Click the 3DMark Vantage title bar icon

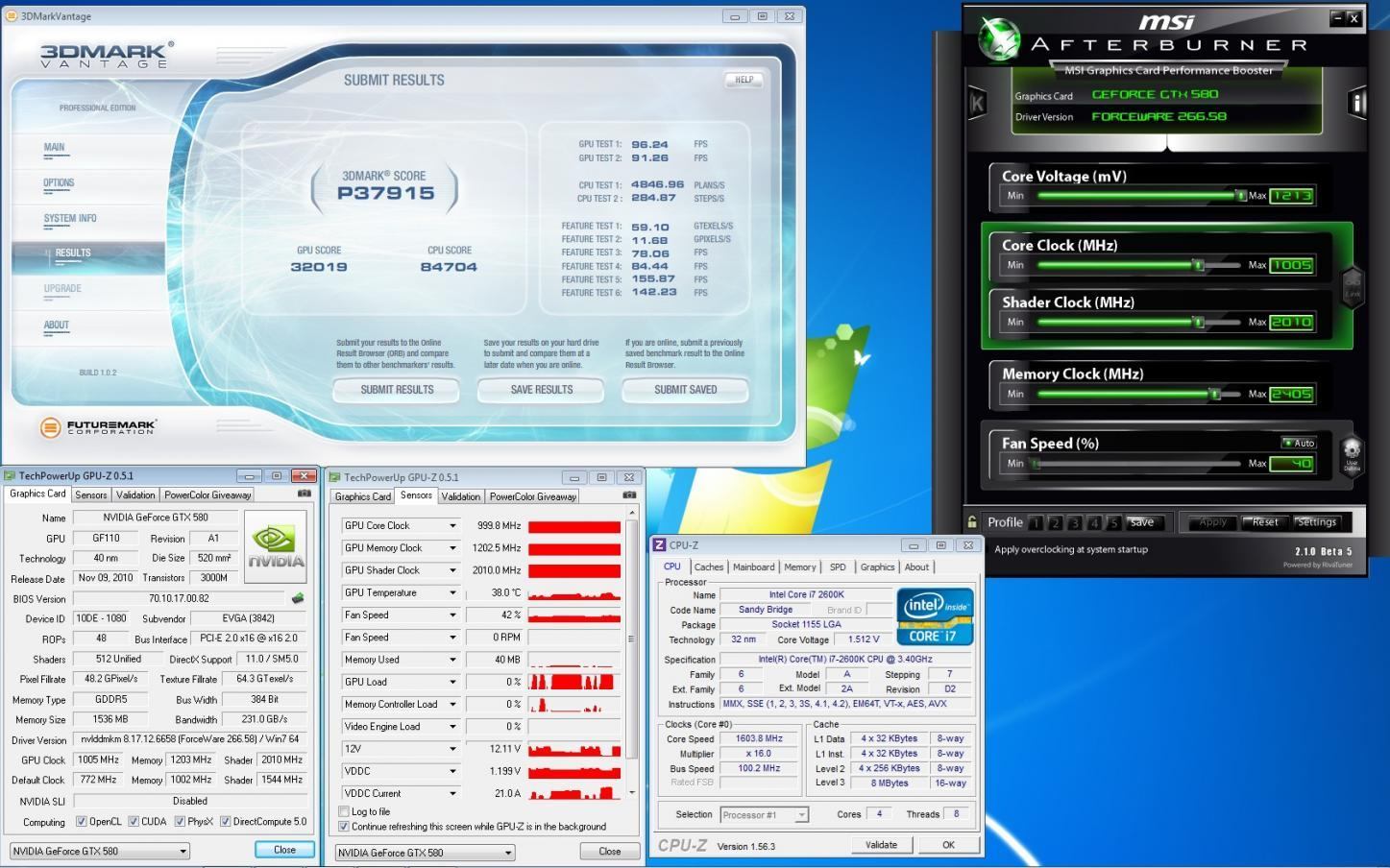12,15
